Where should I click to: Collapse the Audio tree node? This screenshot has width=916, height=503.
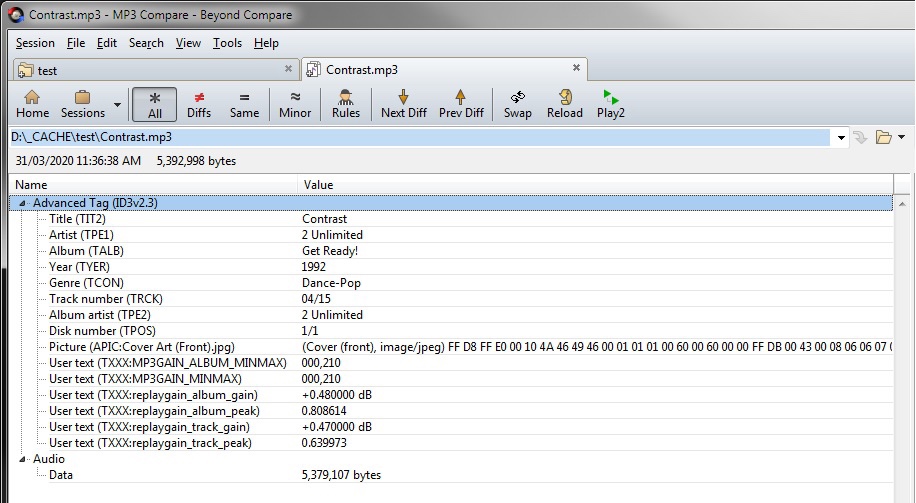tap(22, 459)
